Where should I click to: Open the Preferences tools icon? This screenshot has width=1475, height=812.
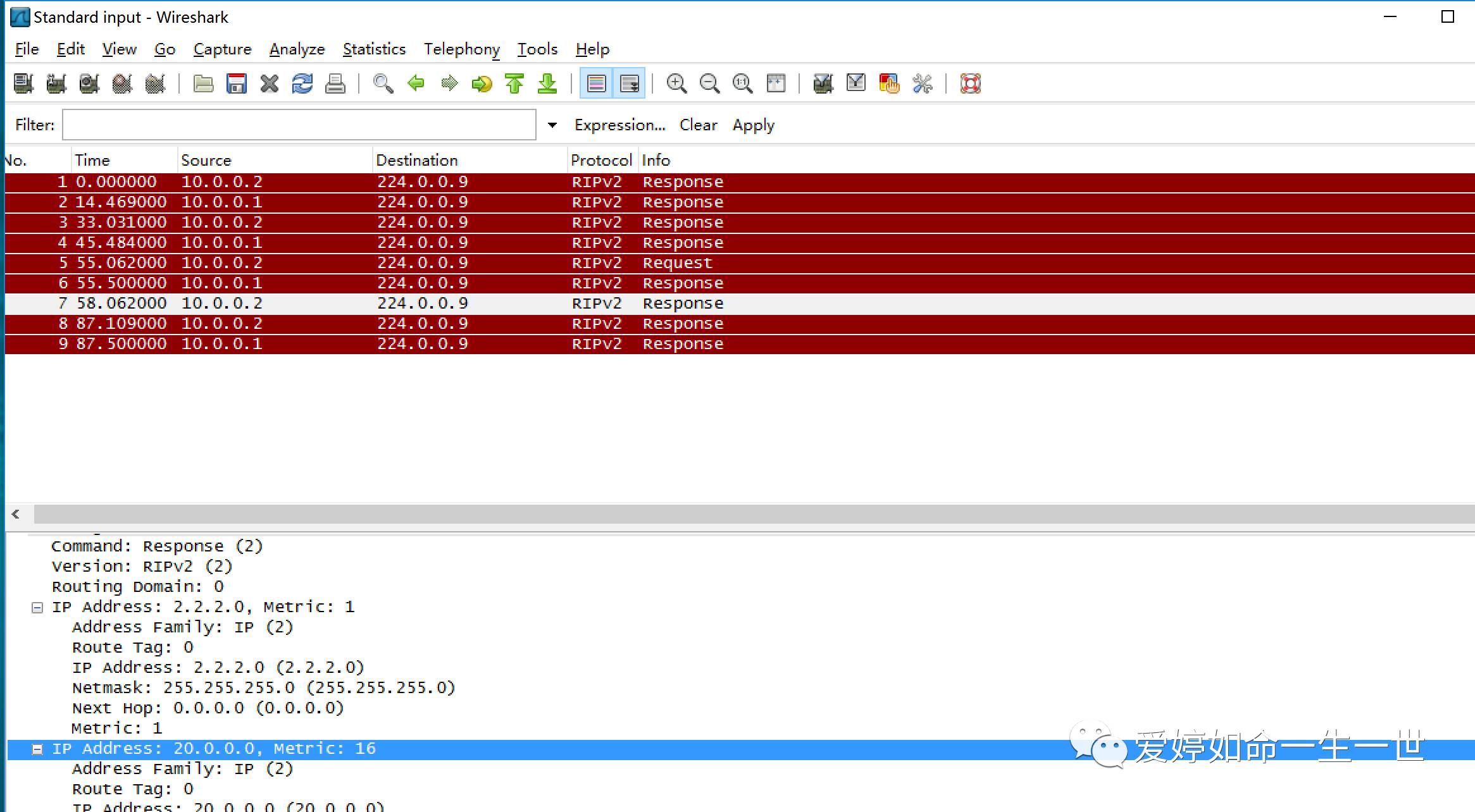[x=922, y=83]
